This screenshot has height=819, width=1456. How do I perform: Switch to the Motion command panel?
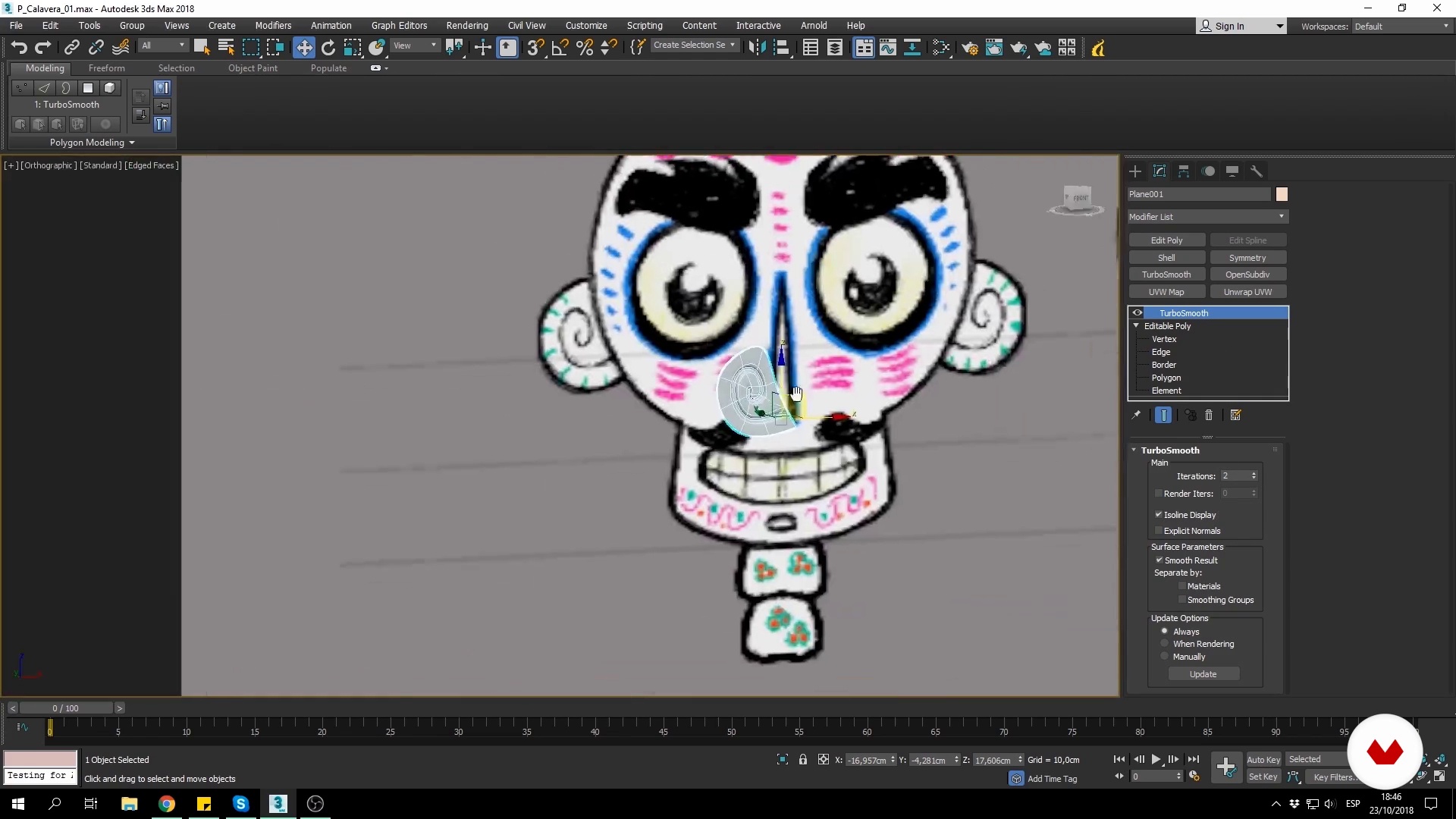click(1209, 171)
